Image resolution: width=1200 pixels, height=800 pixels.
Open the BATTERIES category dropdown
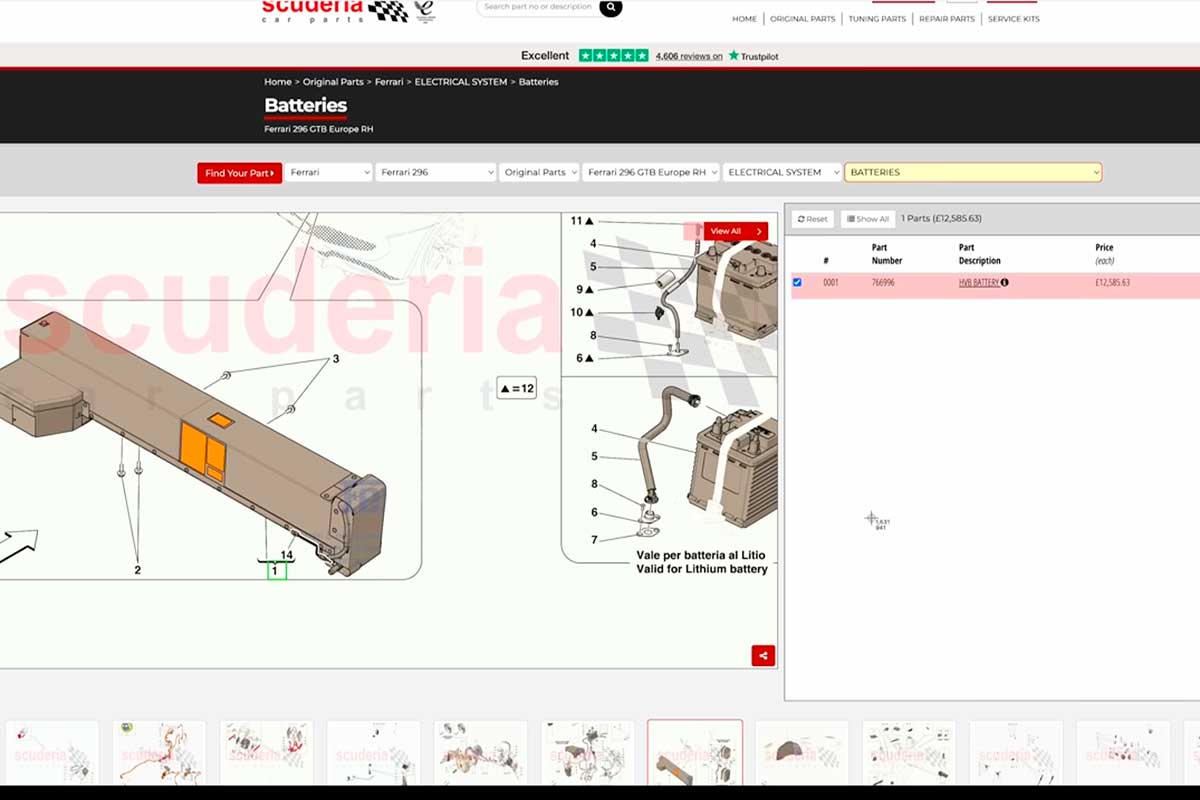pyautogui.click(x=973, y=173)
